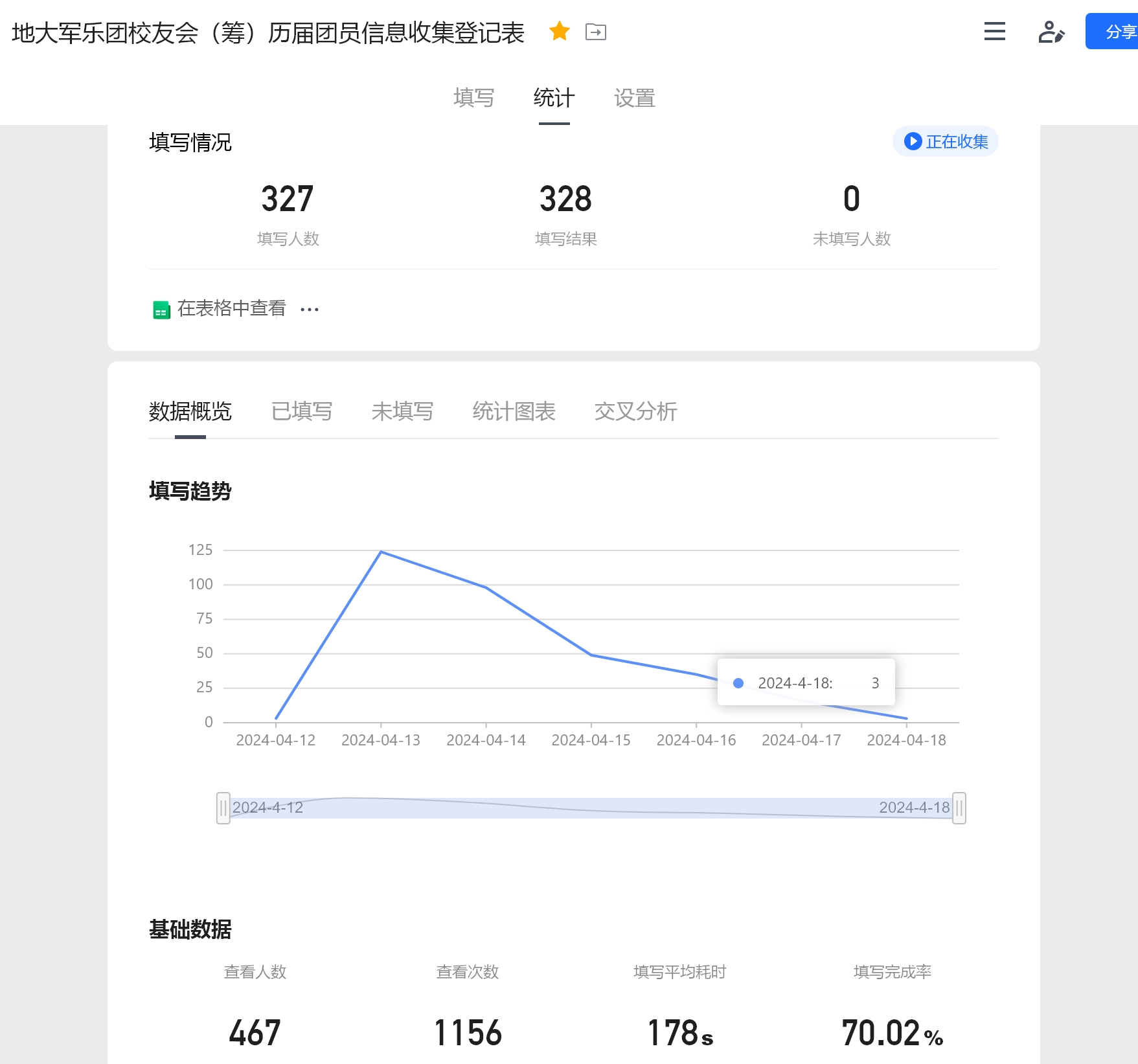Click the collaborator edit person icon
This screenshot has height=1064, width=1138.
[1051, 32]
